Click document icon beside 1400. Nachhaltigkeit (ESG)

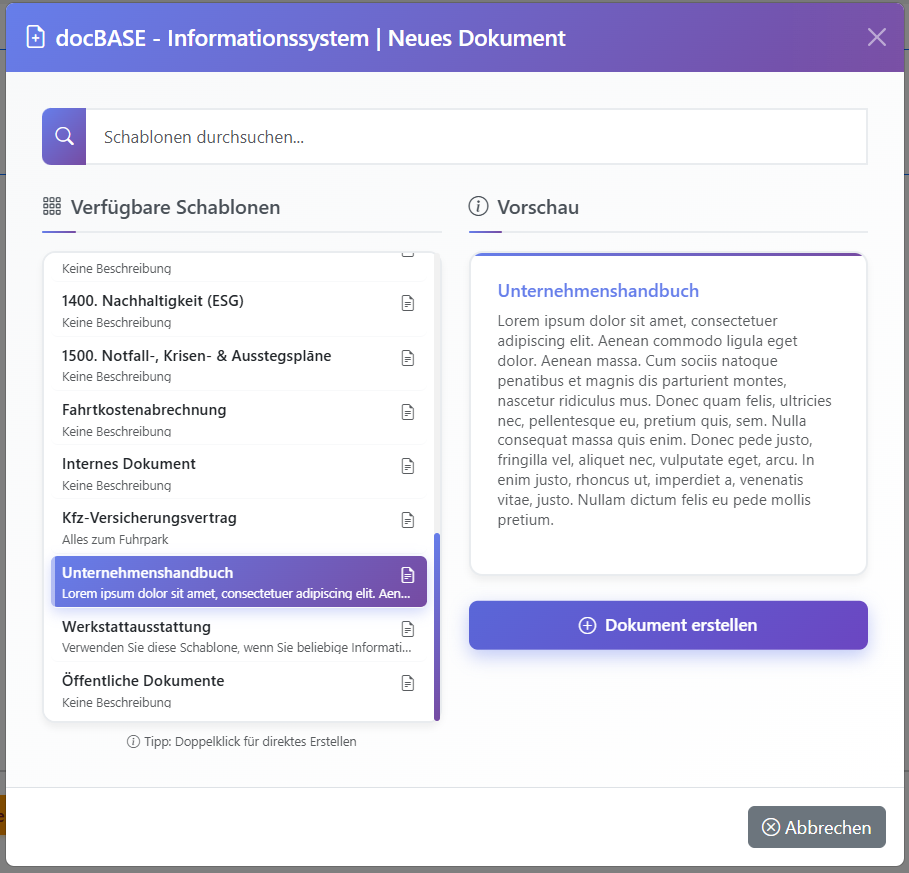click(x=407, y=303)
